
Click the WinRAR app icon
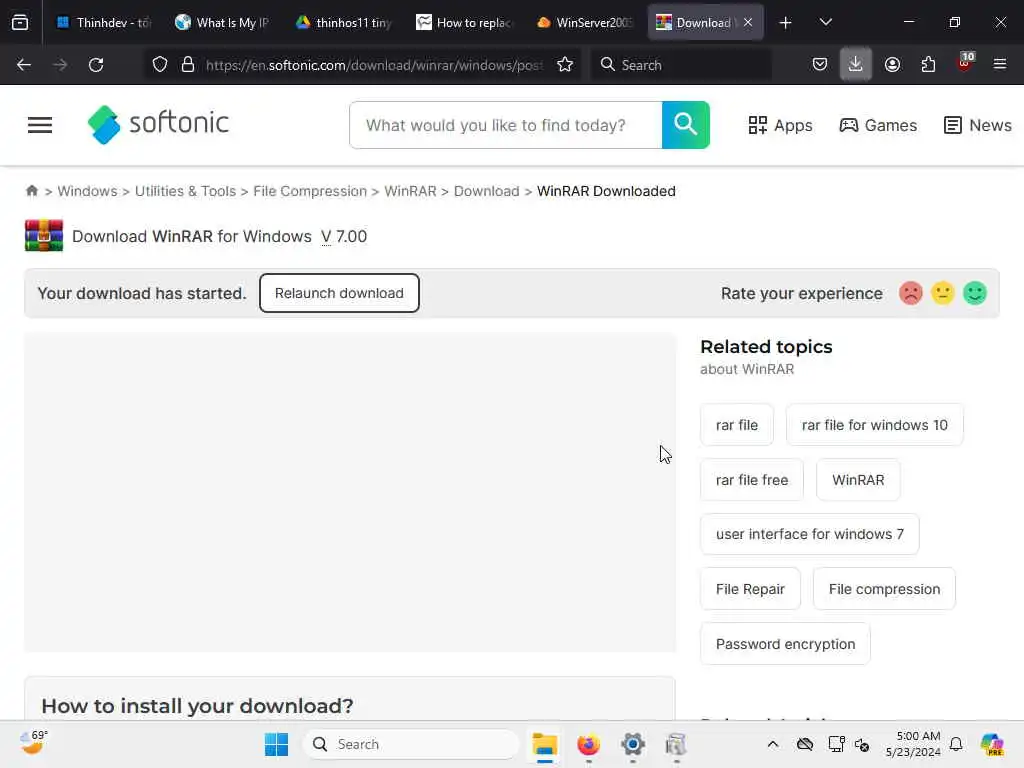click(44, 236)
